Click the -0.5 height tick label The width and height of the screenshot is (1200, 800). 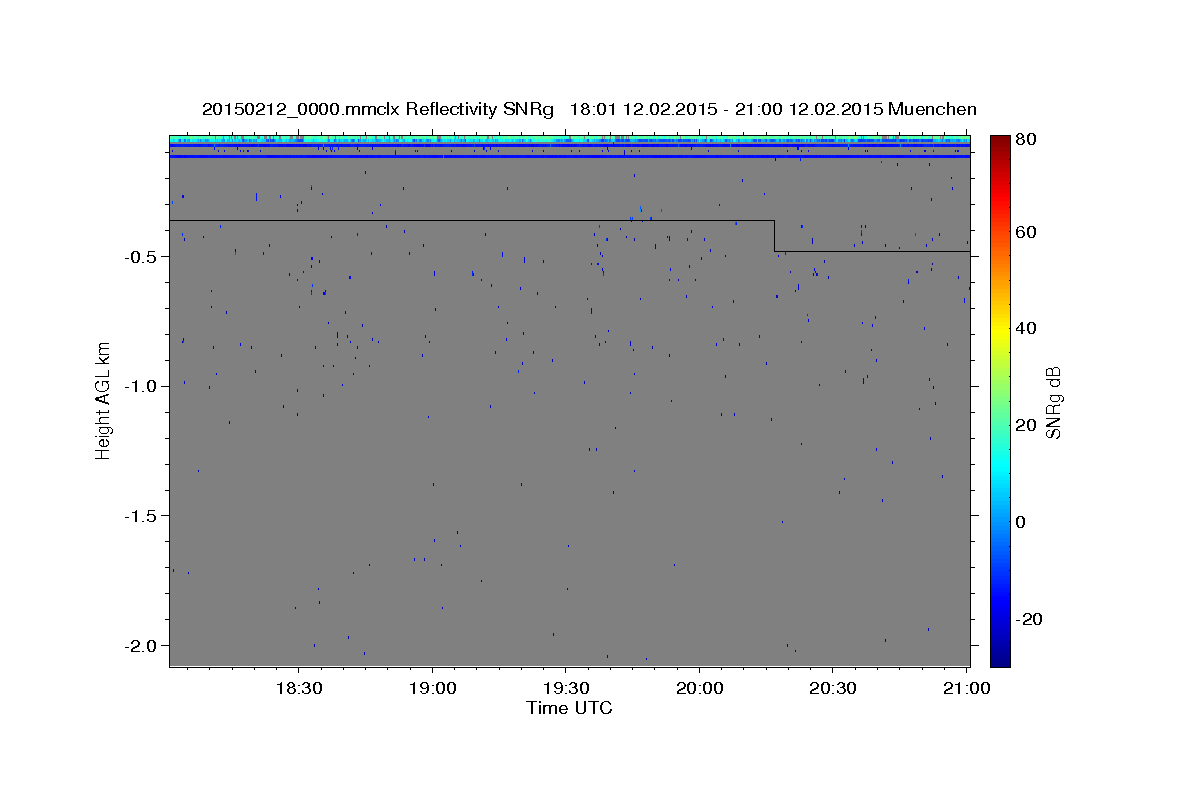(x=140, y=257)
